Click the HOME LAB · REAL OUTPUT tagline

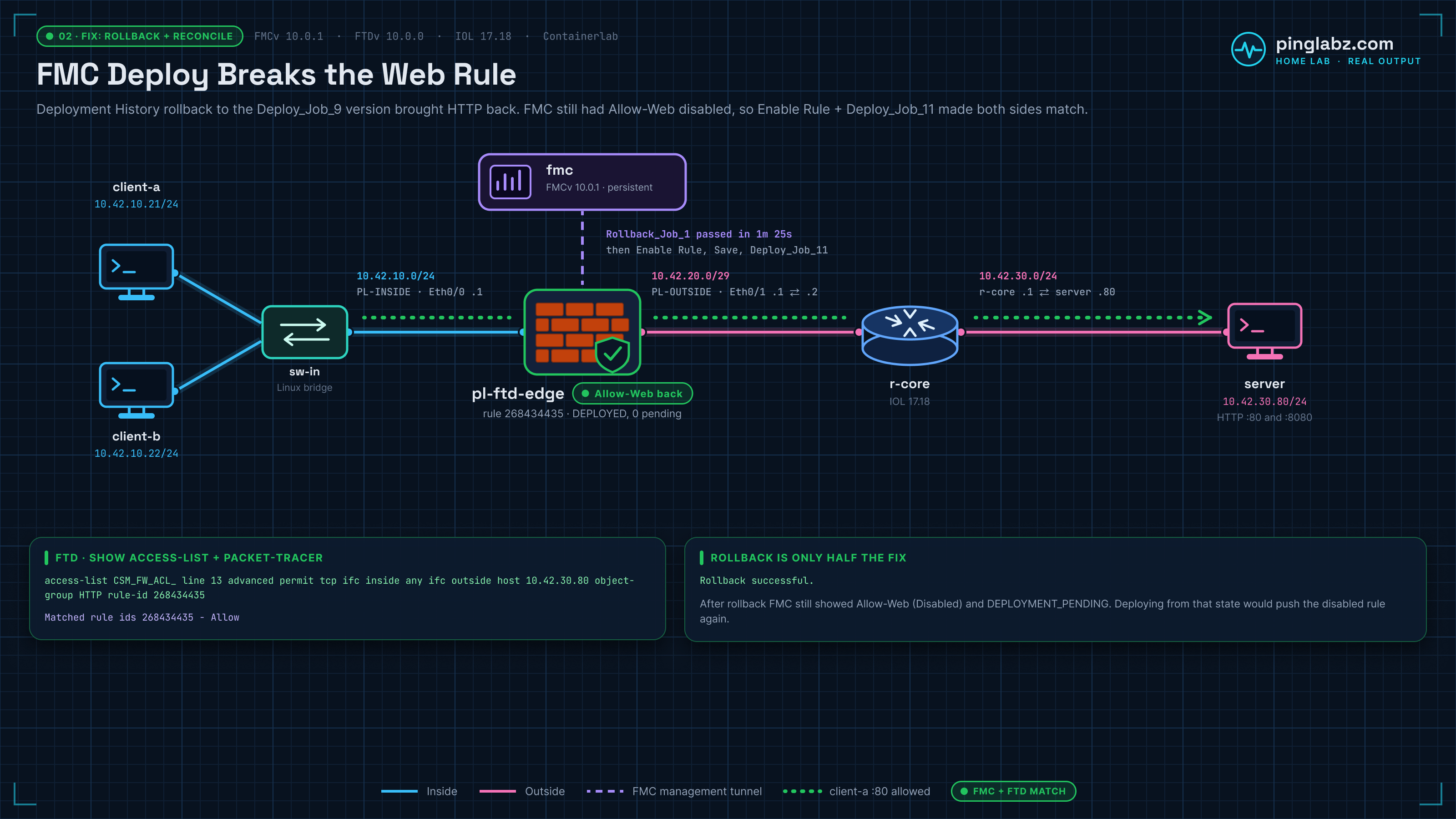(1348, 61)
